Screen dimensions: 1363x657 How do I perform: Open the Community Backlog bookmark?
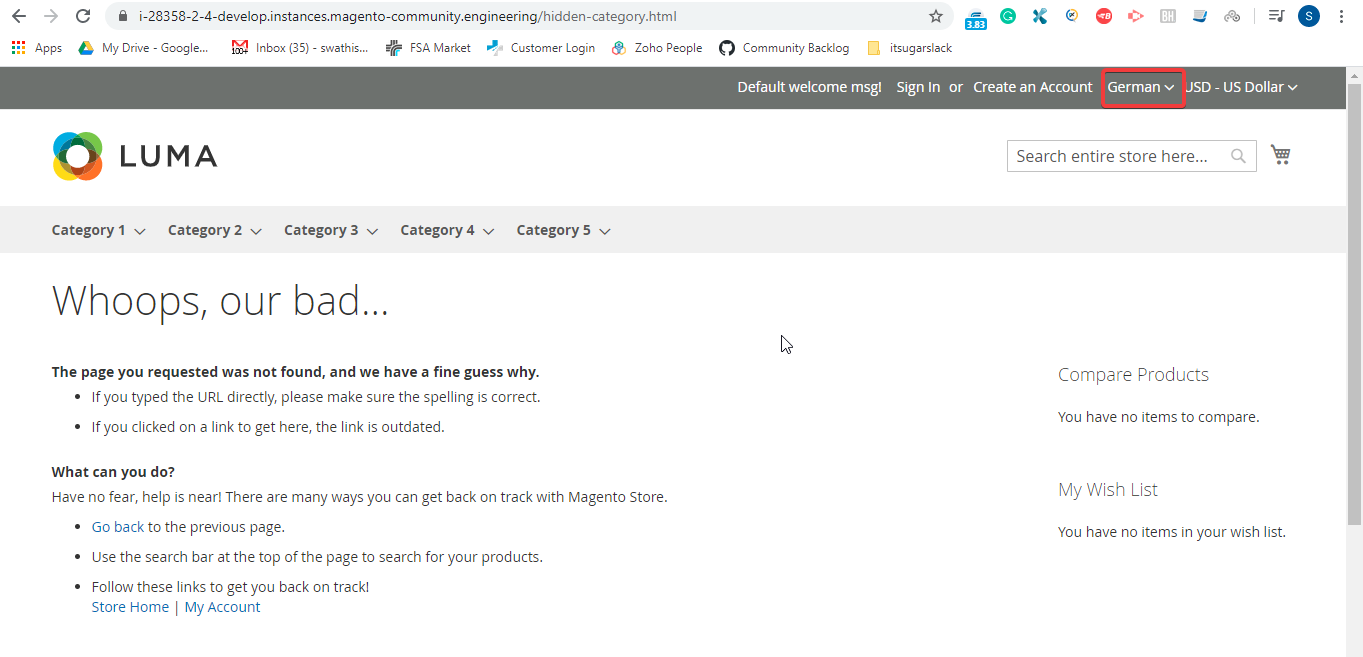(x=784, y=47)
